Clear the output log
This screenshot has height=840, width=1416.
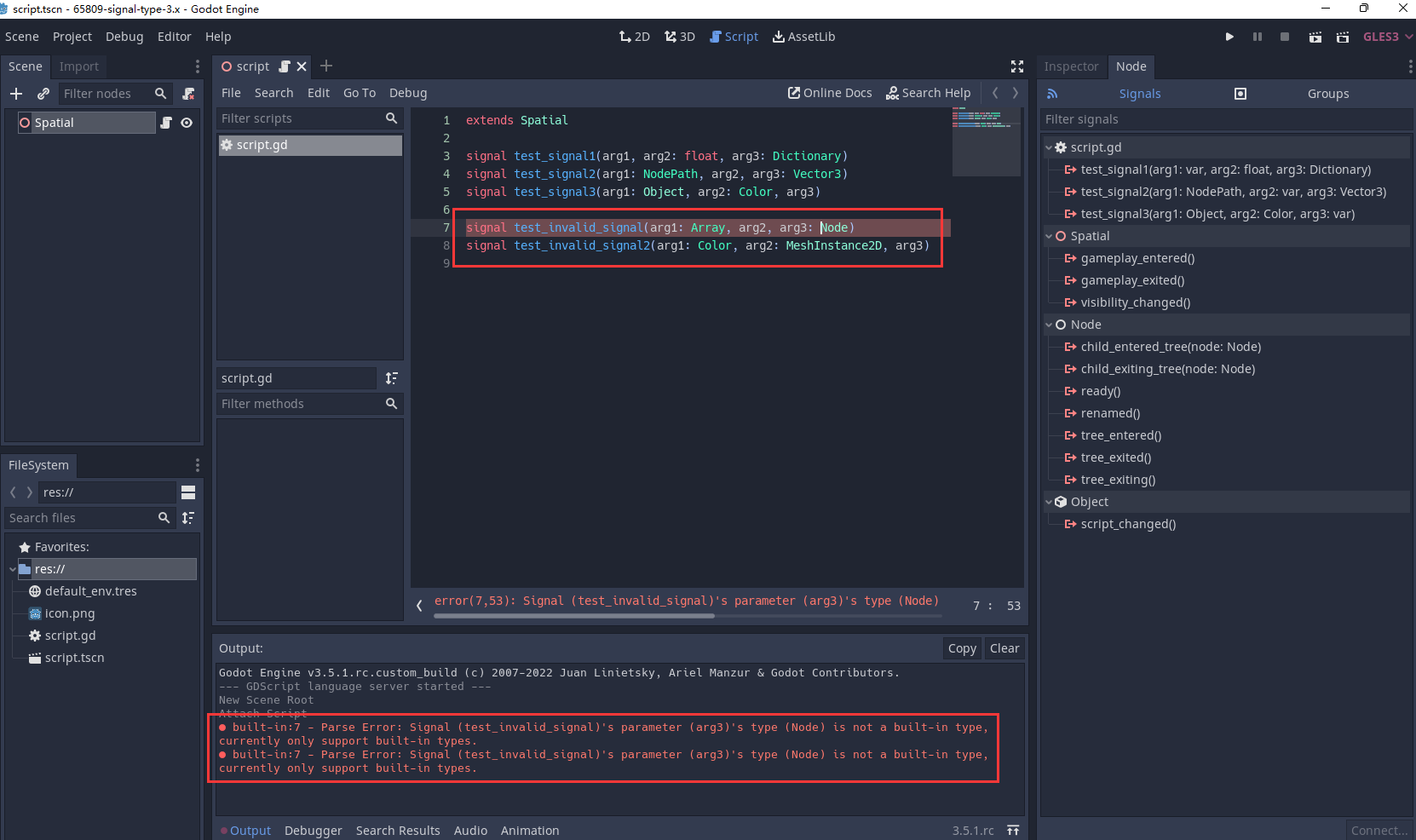[1004, 648]
